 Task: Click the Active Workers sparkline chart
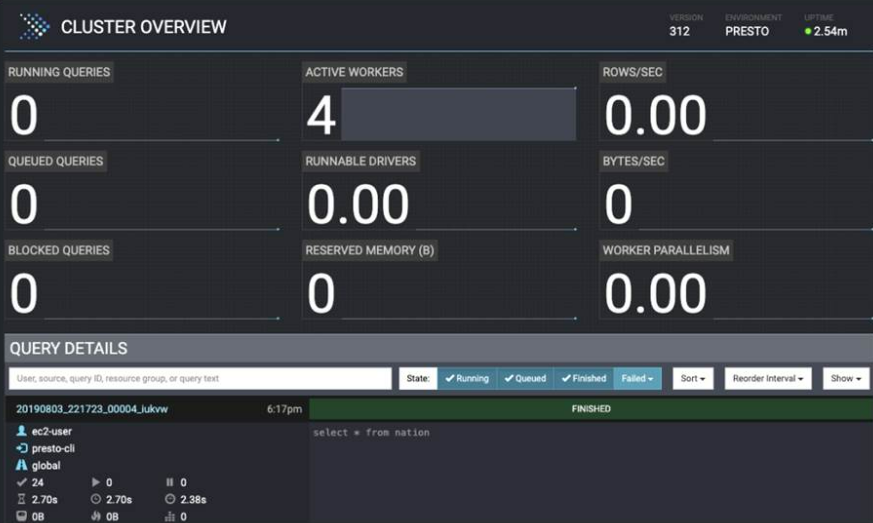459,114
